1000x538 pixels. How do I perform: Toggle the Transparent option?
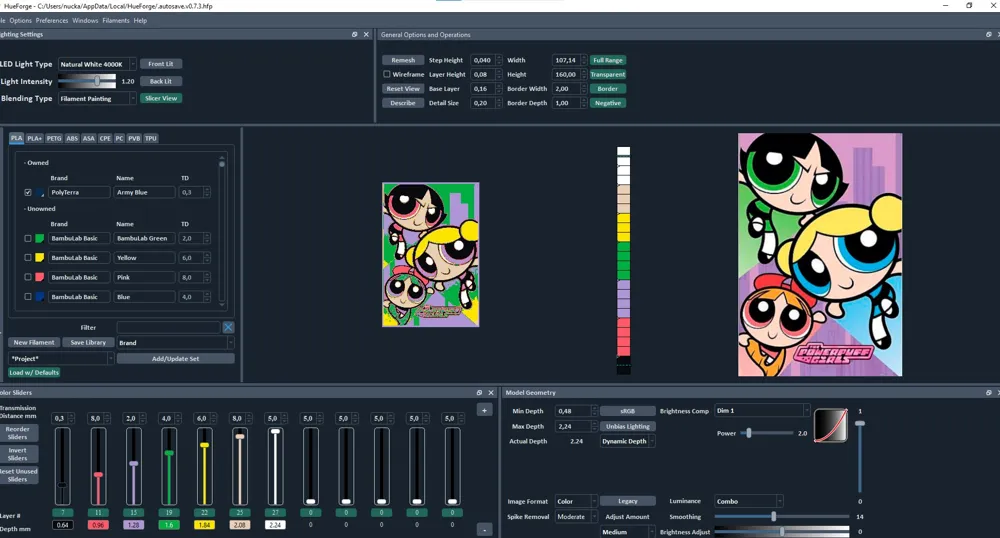coord(608,74)
